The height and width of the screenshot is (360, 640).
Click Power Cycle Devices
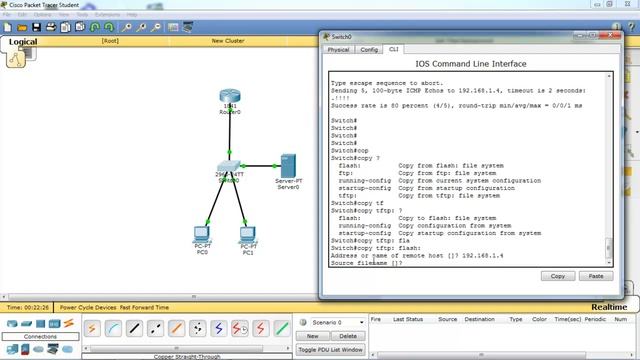tap(88, 307)
